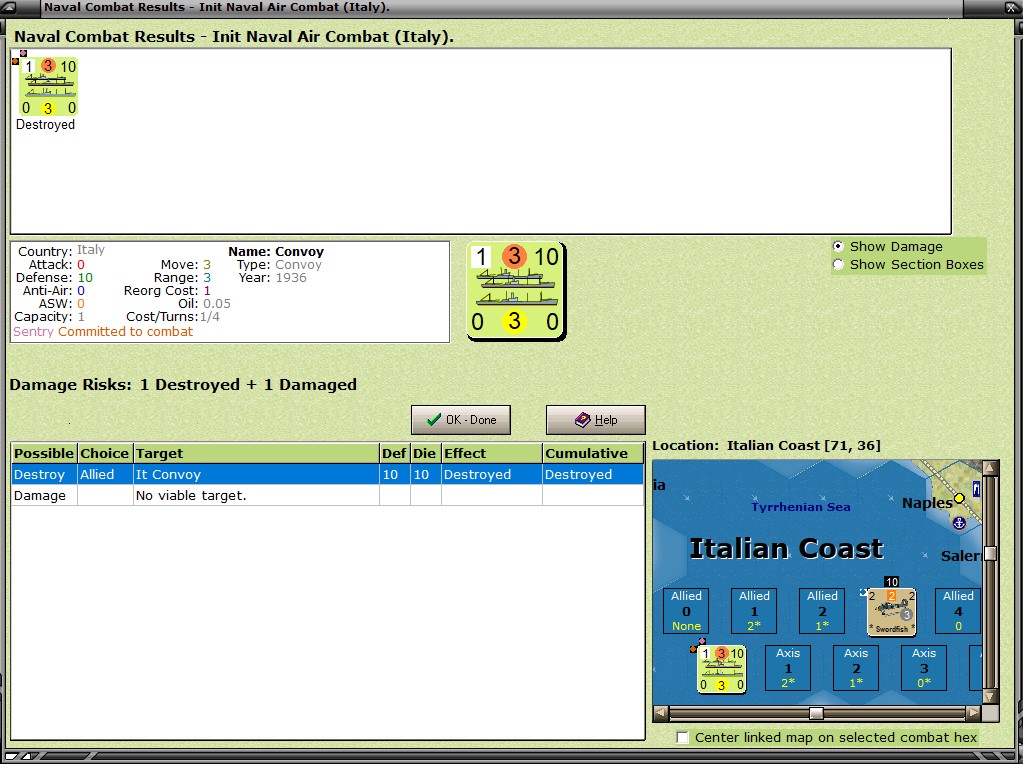Click the Allied choice cell
The image size is (1023, 764).
coord(104,474)
